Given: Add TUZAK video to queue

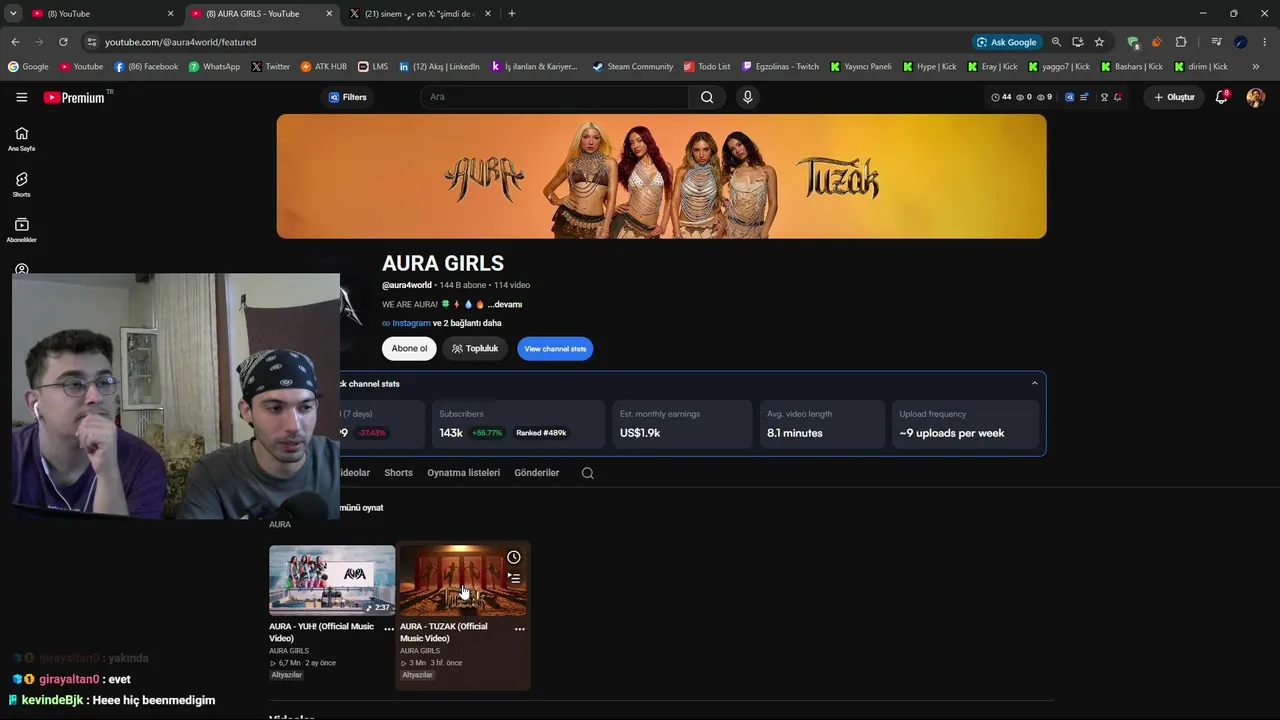Looking at the screenshot, I should [514, 578].
